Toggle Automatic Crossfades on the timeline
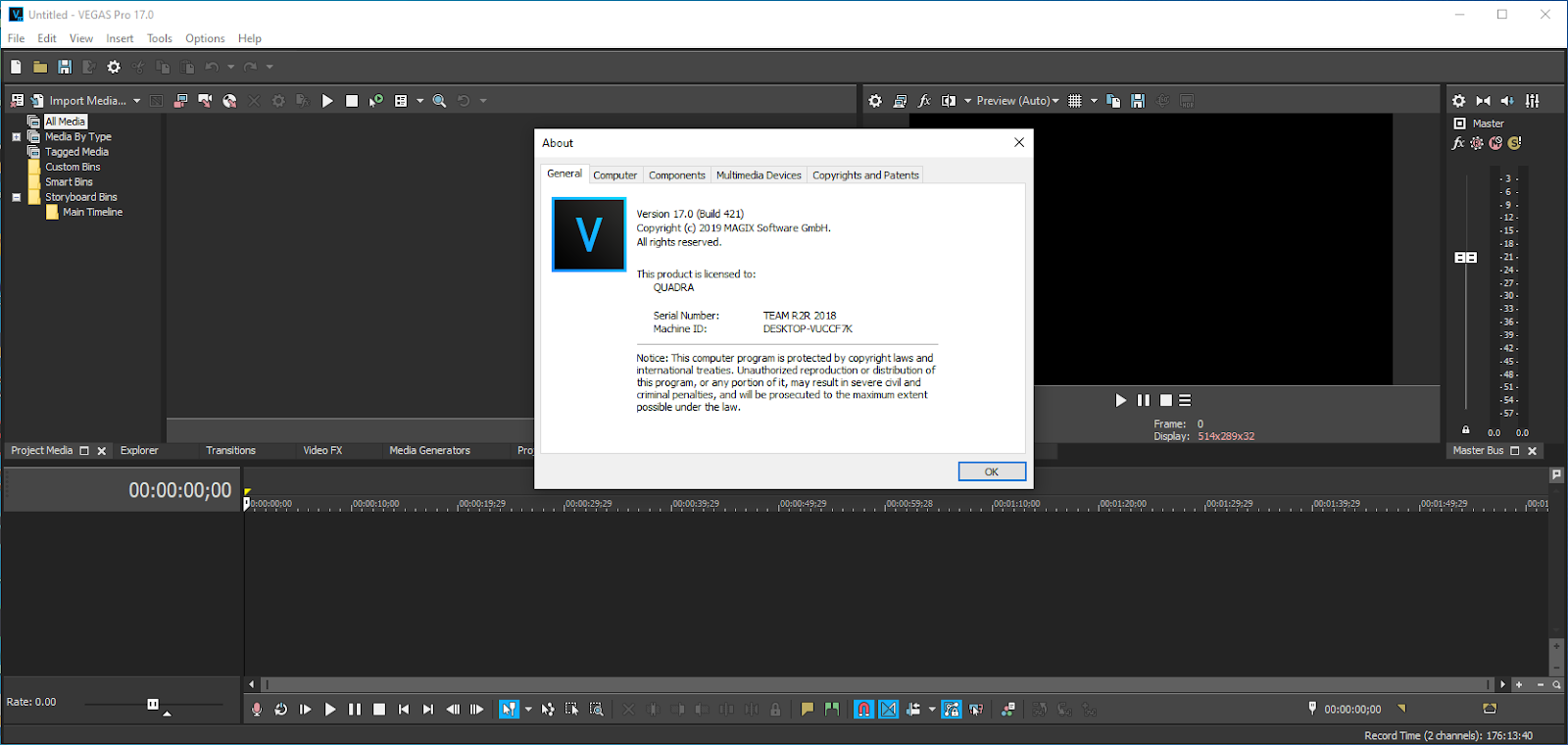The image size is (1568, 745). pyautogui.click(x=888, y=709)
